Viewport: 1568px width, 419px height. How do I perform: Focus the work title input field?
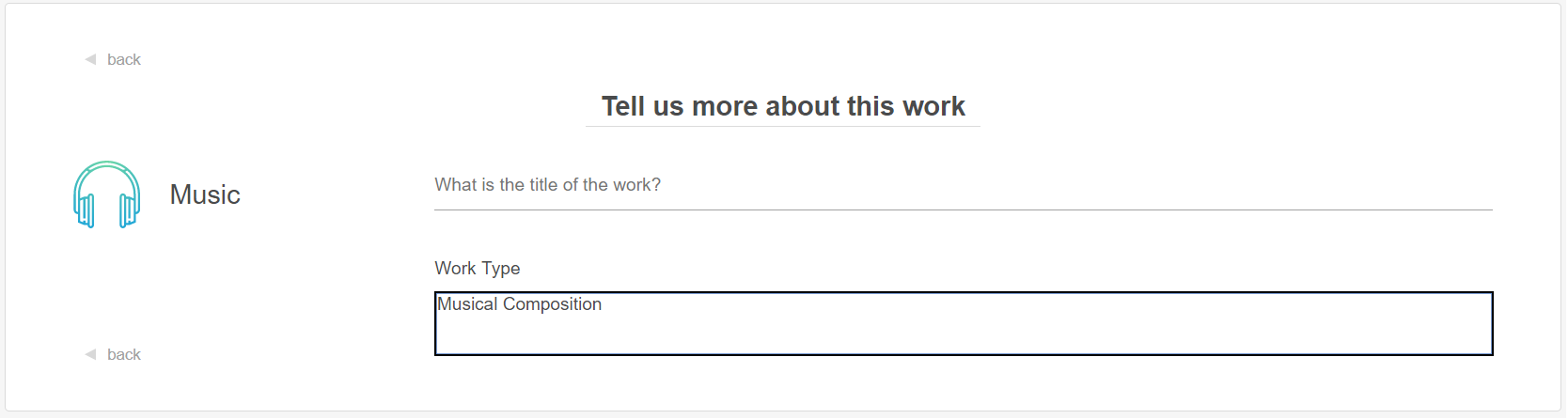click(963, 185)
